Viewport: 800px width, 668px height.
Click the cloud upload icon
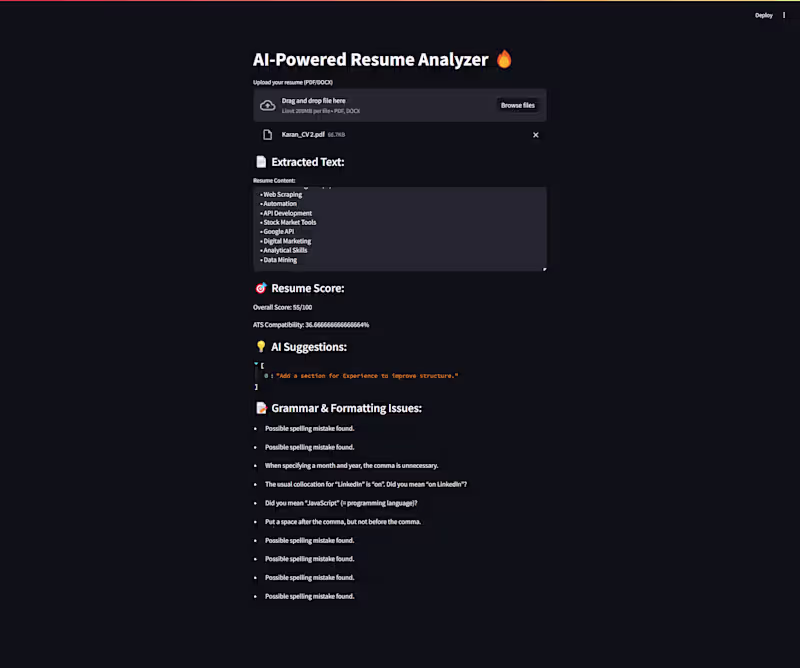[268, 105]
